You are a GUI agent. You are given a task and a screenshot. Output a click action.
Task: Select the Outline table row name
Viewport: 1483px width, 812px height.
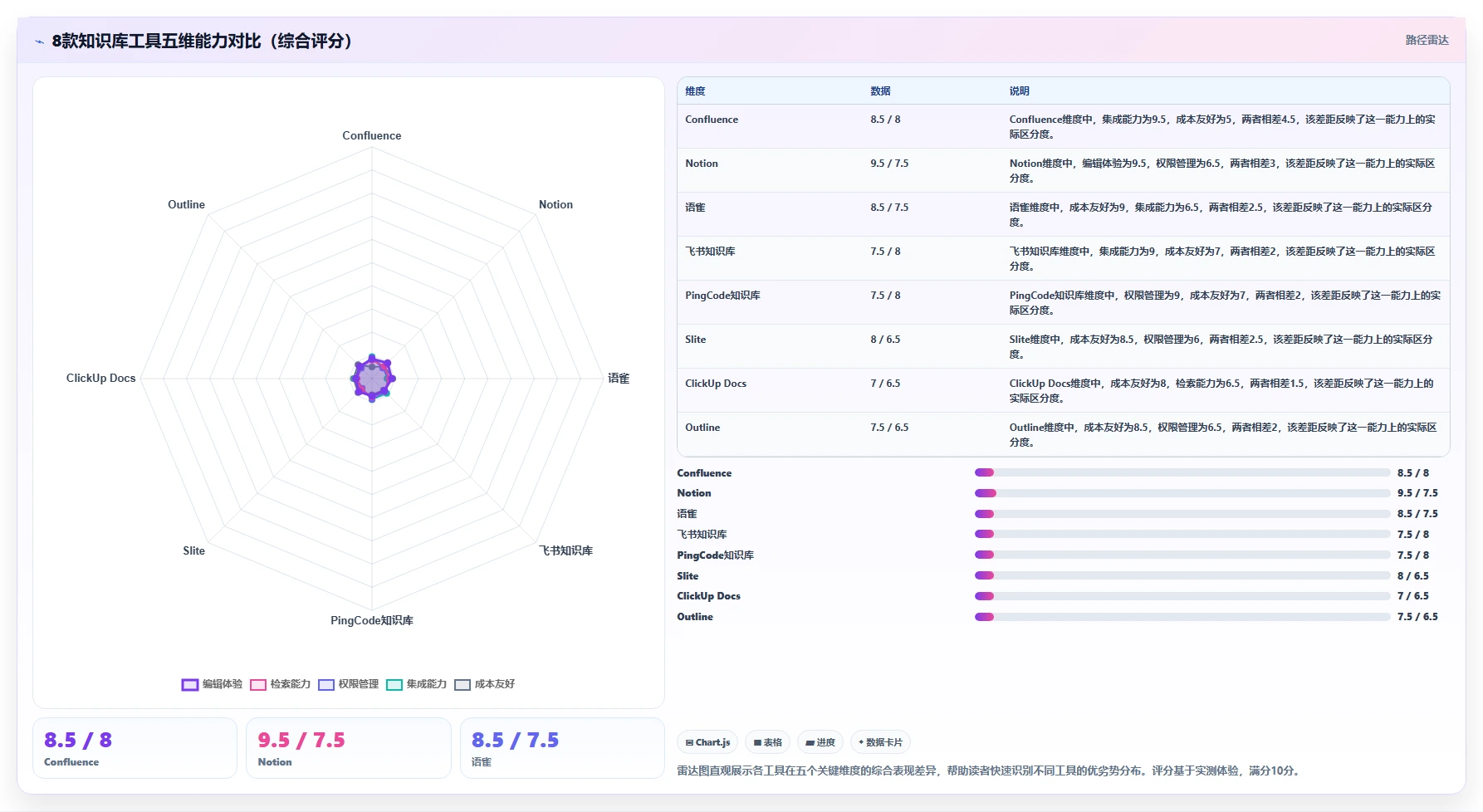(702, 428)
